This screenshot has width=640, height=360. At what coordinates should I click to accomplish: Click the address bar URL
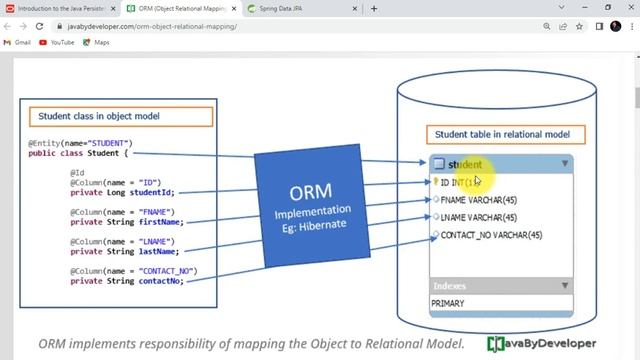pos(152,27)
